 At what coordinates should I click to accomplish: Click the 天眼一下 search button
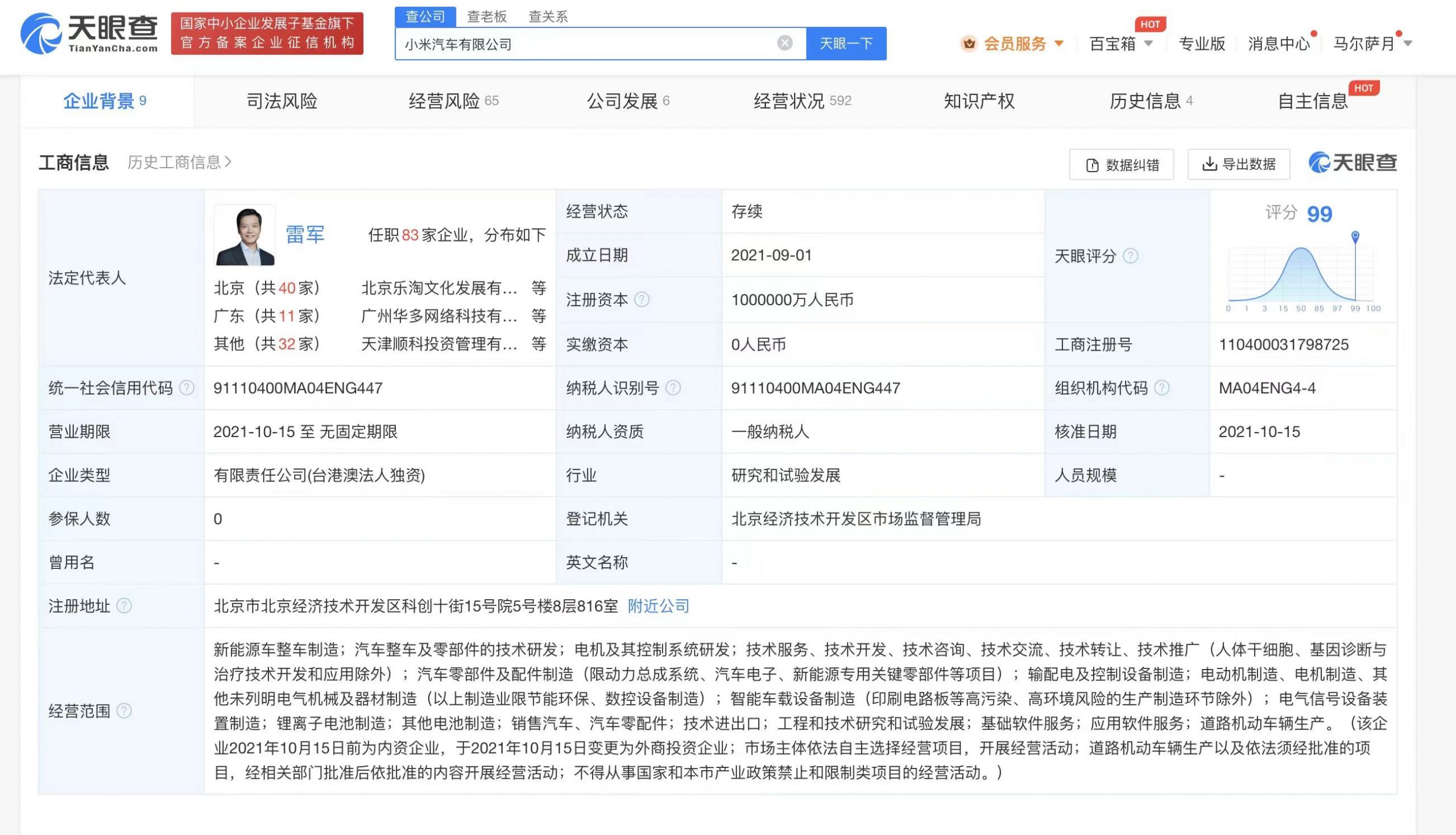846,44
